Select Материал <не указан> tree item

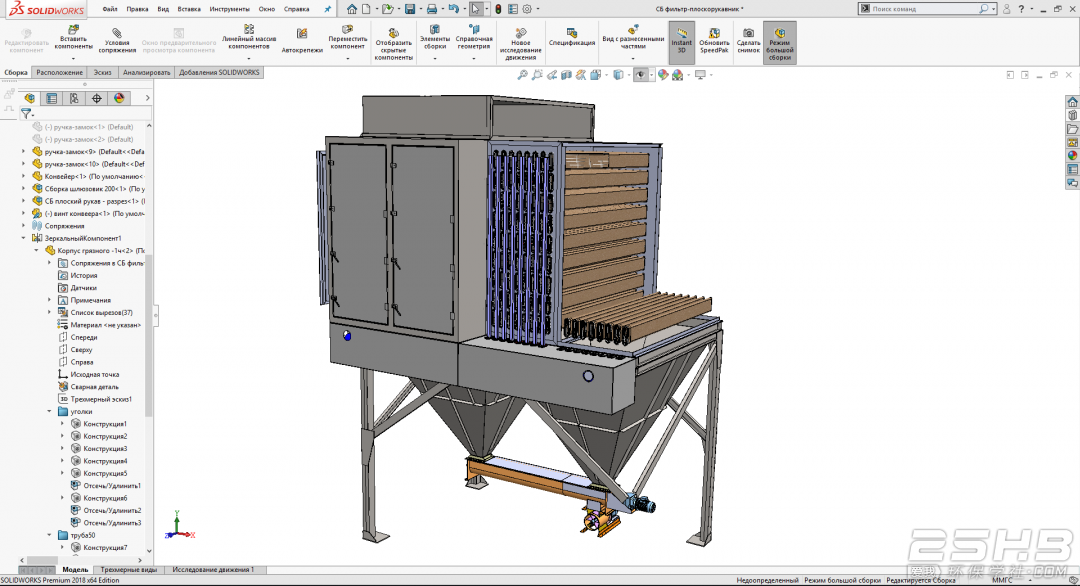(99, 325)
